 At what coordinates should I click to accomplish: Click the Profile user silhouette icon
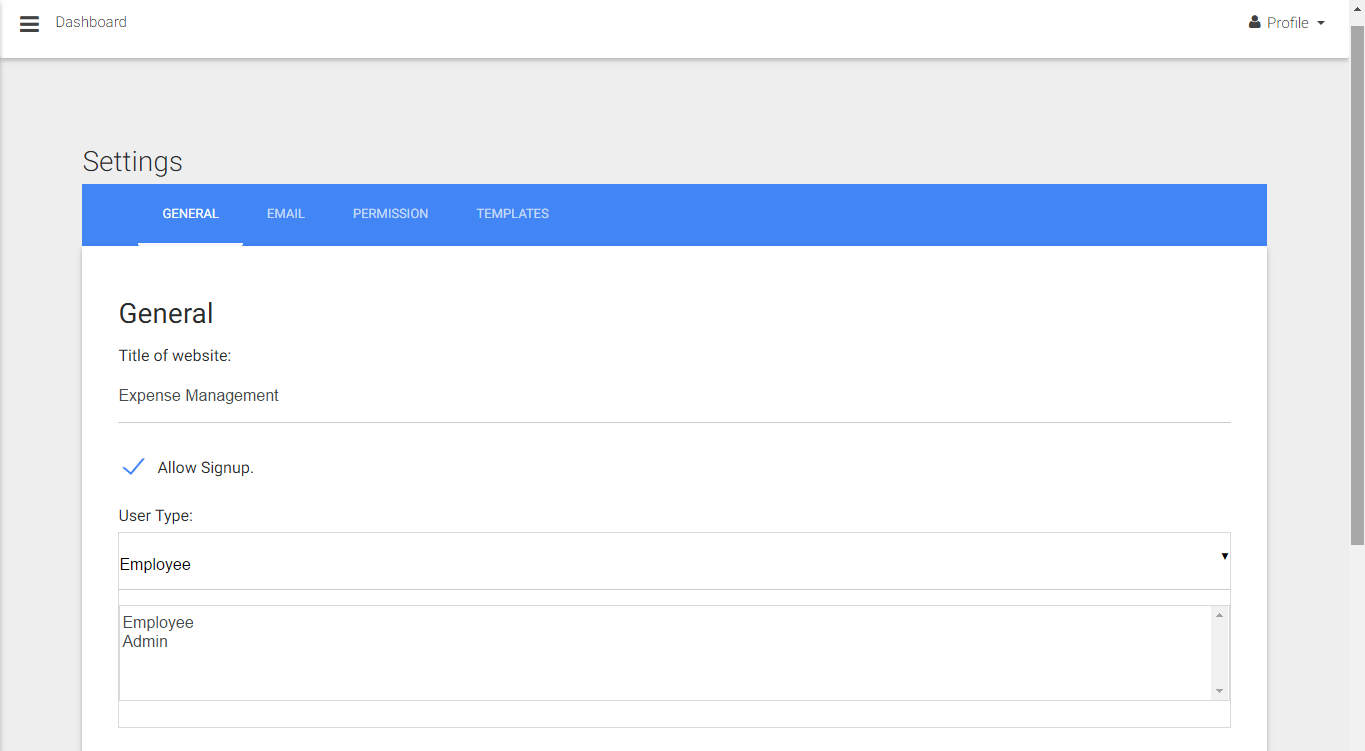tap(1254, 22)
